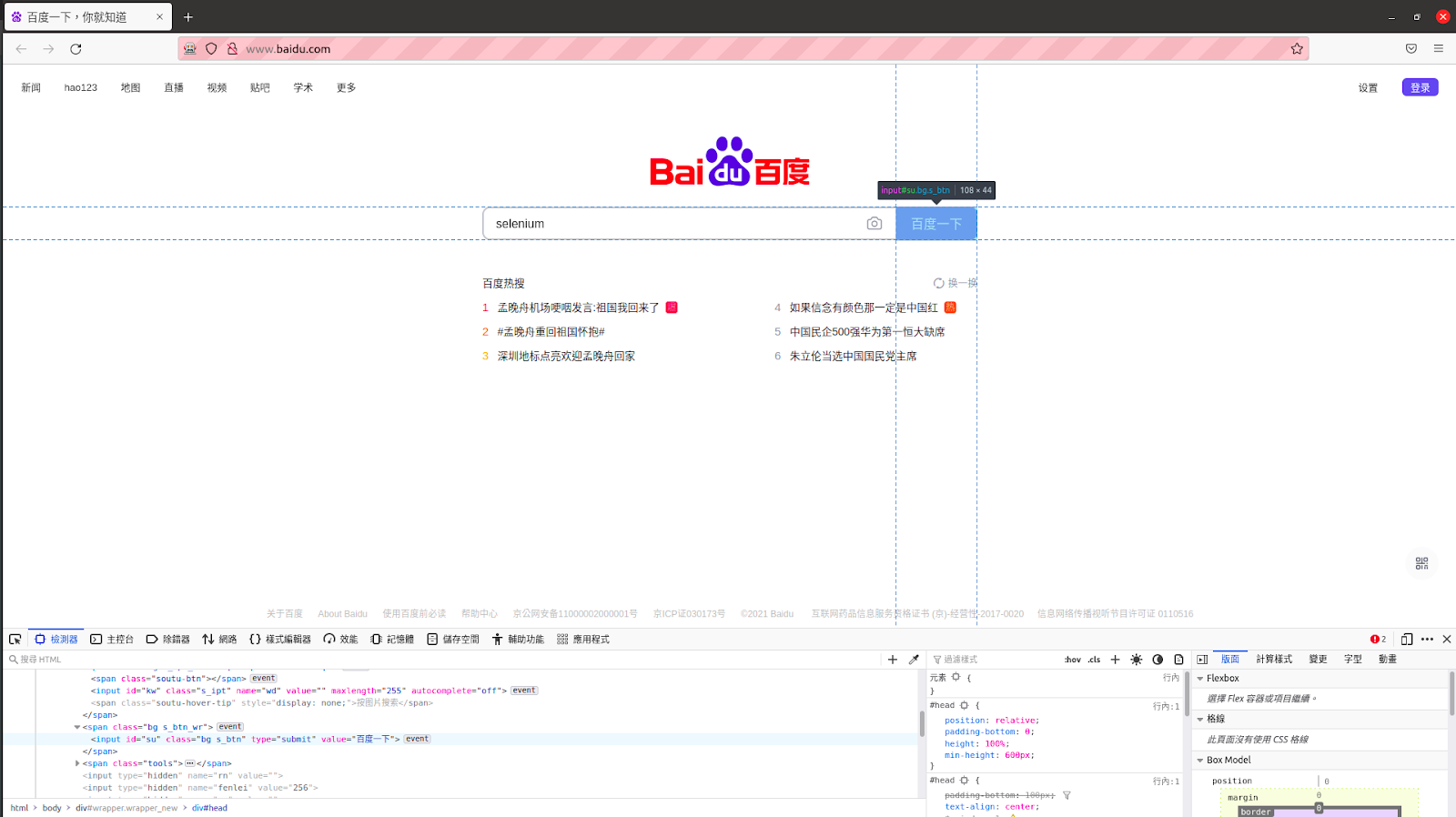1456x817 pixels.
Task: Open the 地图 navigation link
Action: coord(131,88)
